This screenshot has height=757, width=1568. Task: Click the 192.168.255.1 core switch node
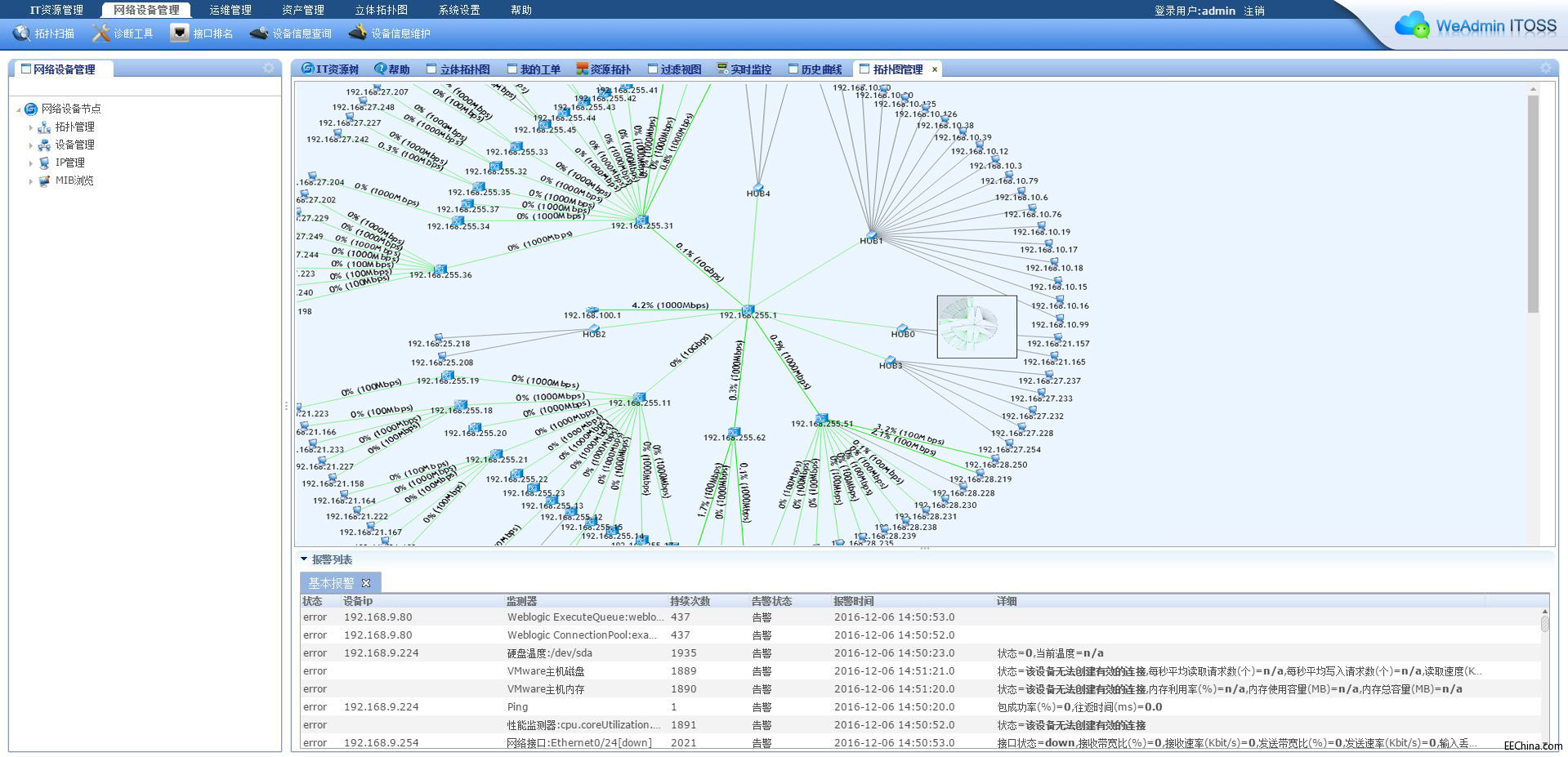748,309
